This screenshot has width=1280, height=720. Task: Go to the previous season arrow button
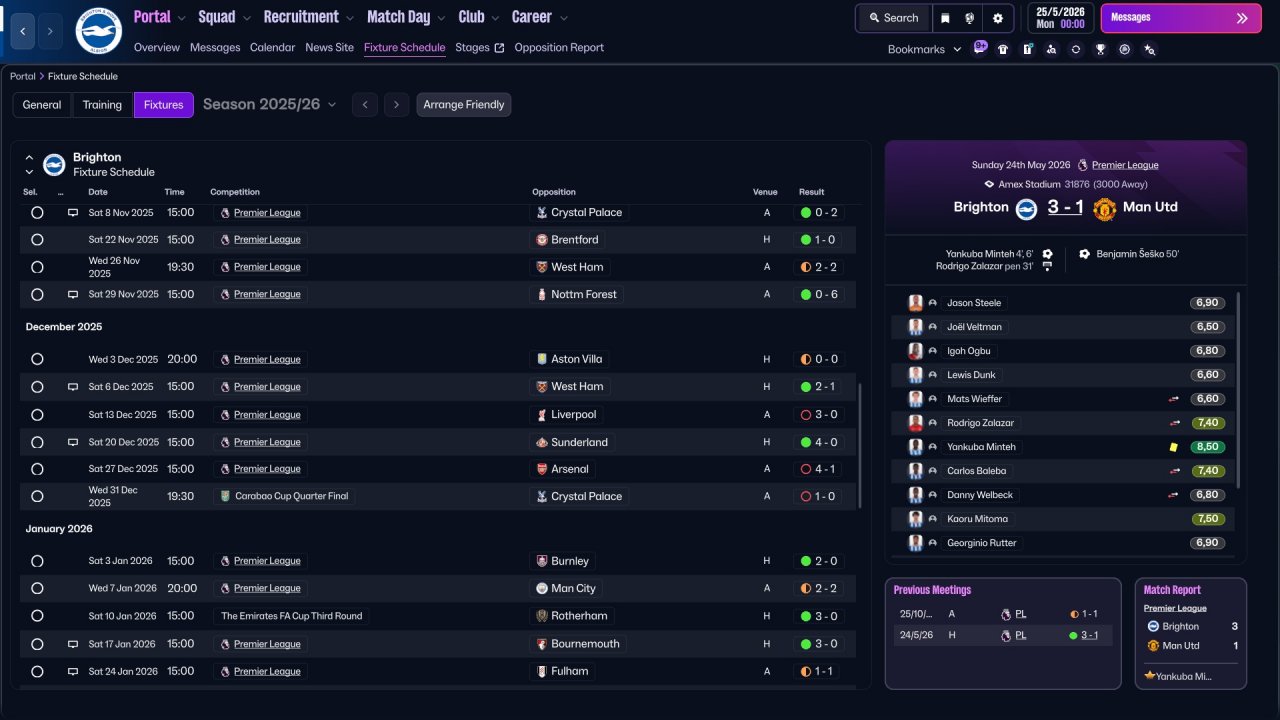365,105
